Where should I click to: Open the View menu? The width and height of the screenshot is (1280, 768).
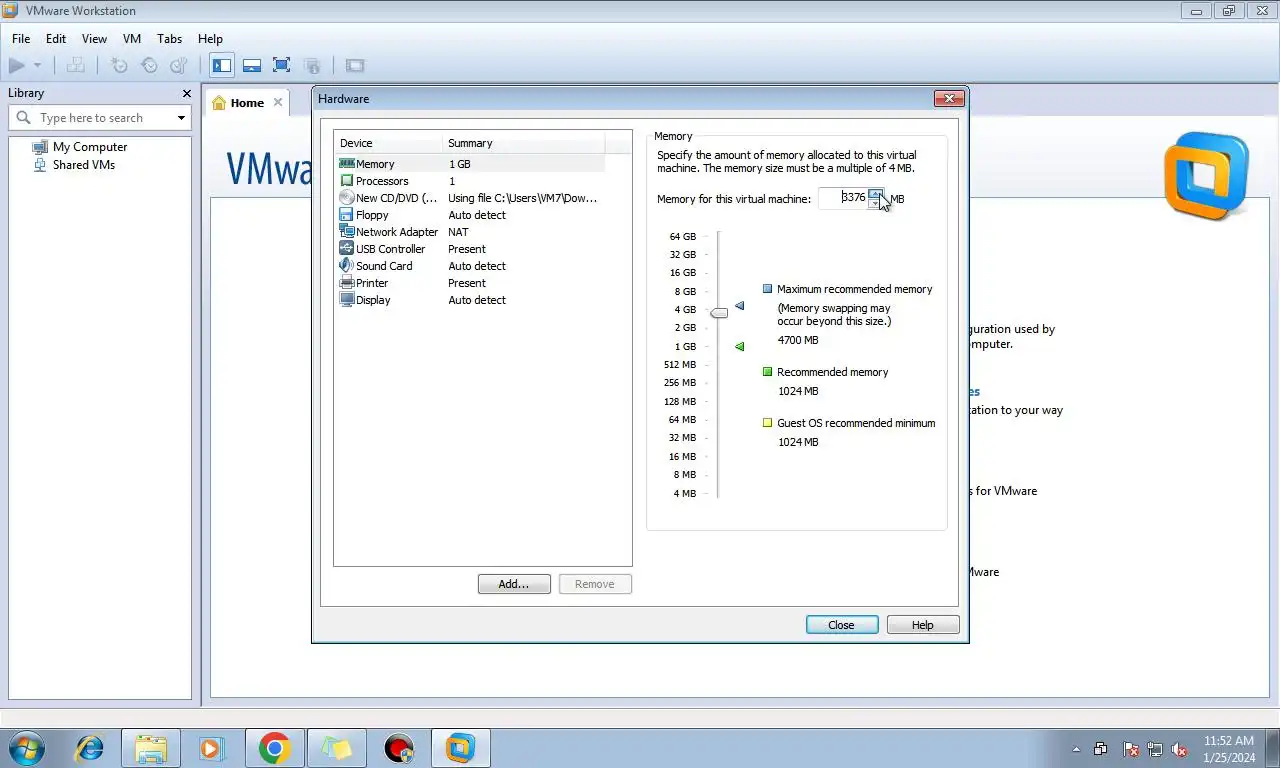94,39
